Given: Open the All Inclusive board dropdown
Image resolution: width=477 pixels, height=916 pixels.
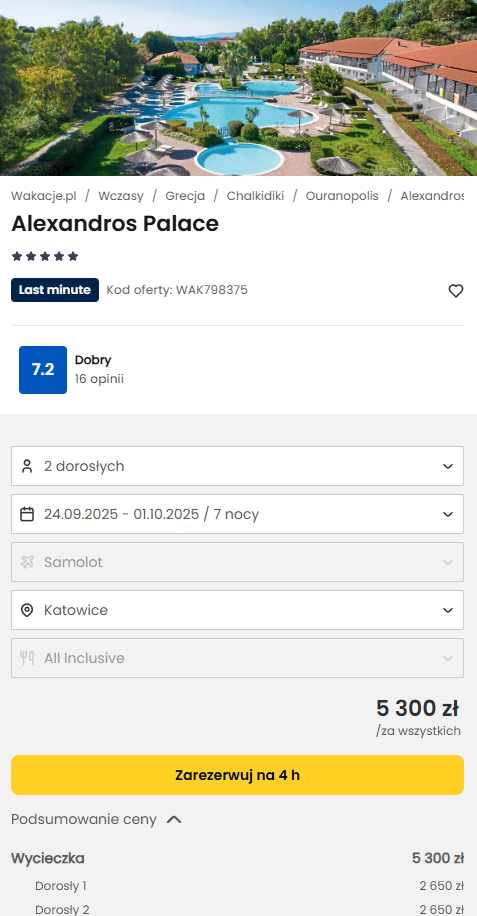Looking at the screenshot, I should (238, 658).
